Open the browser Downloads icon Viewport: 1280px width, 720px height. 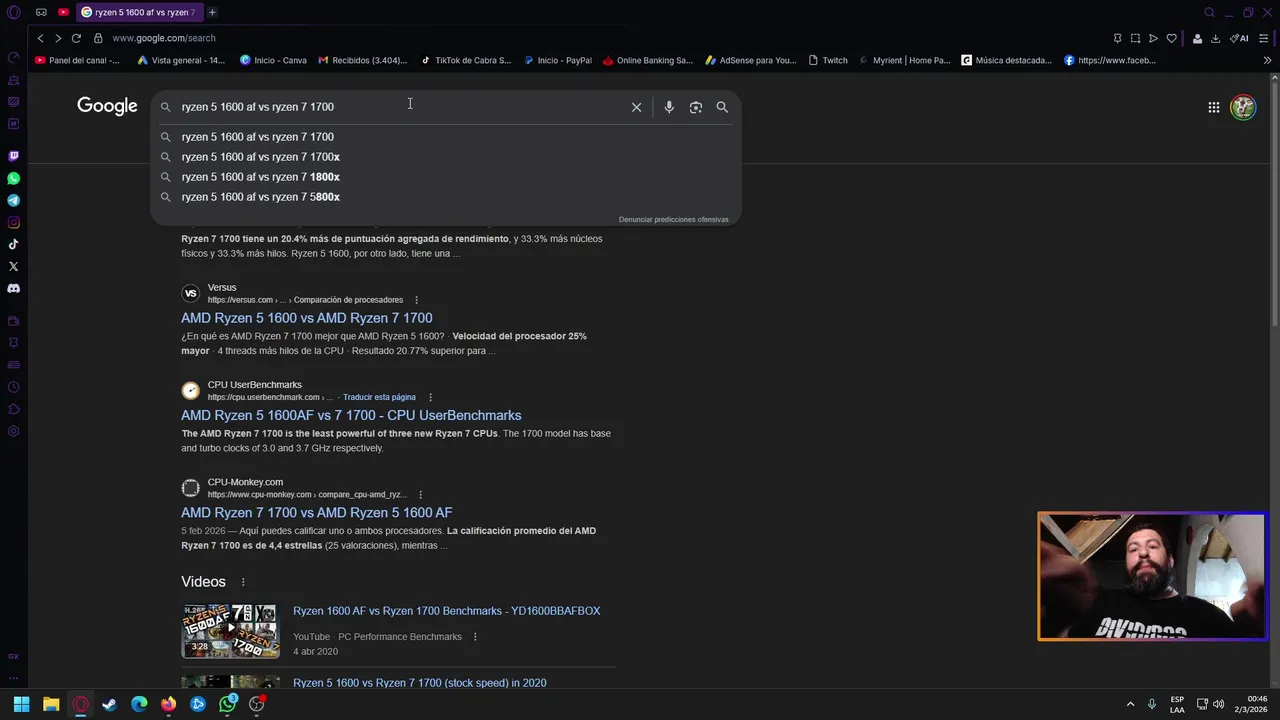tap(1215, 38)
